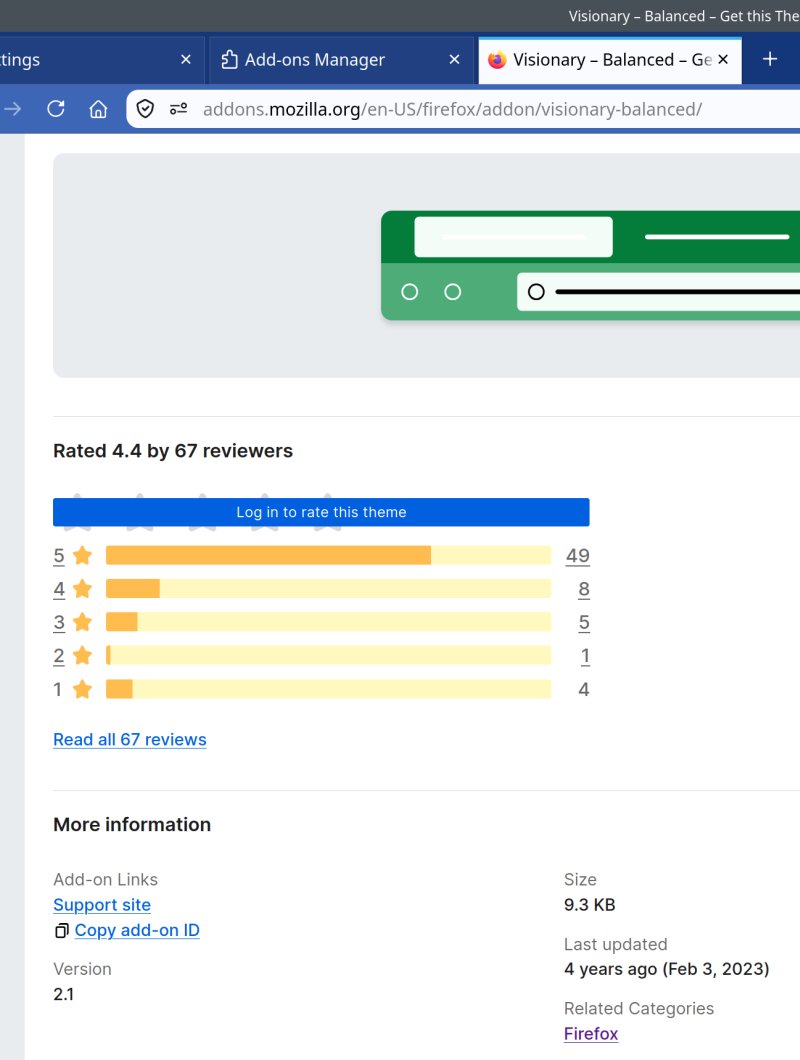Click the star icon in 5-star row
This screenshot has width=800, height=1060.
click(x=83, y=556)
